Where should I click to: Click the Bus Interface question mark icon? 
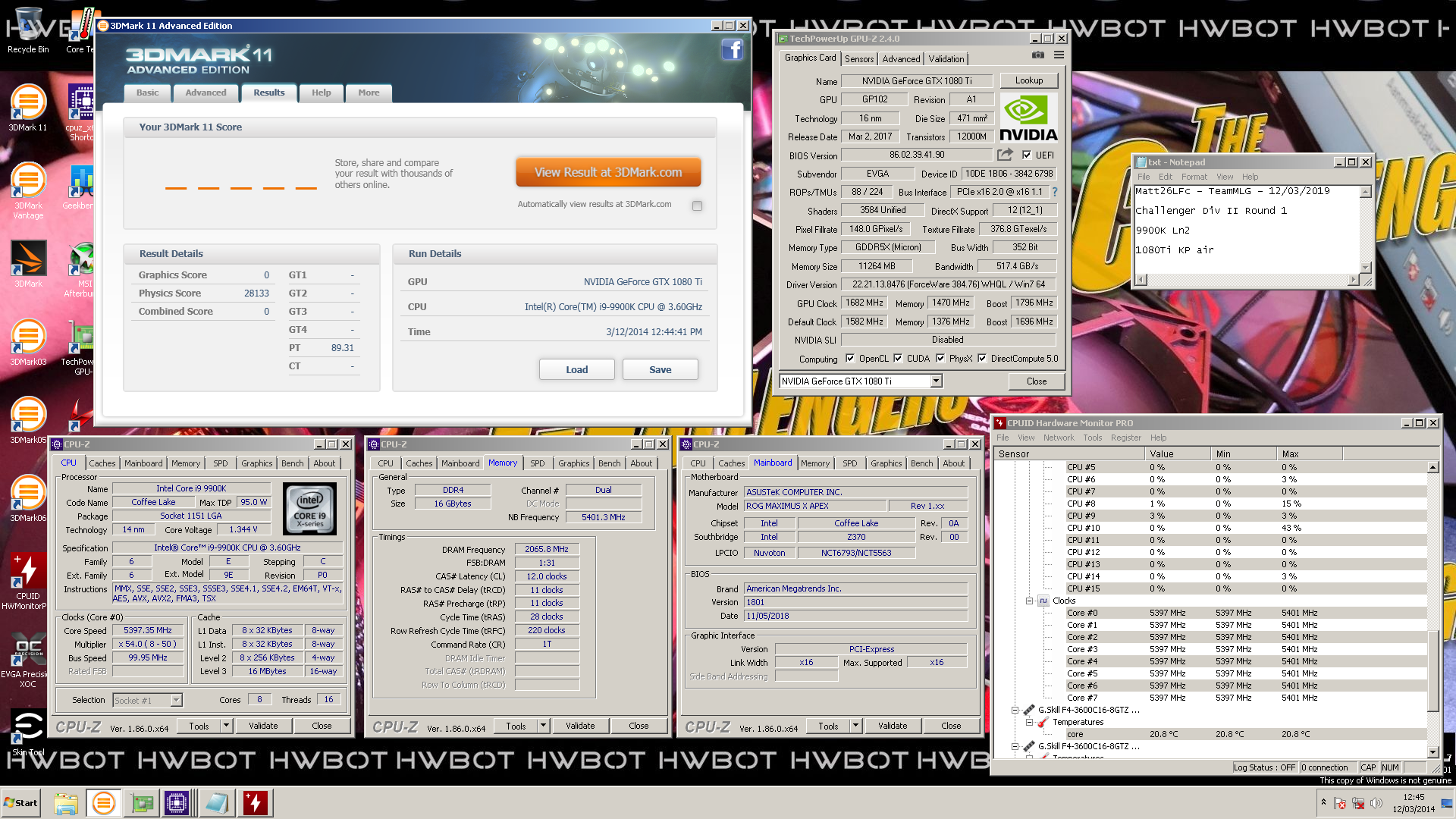pyautogui.click(x=1054, y=192)
